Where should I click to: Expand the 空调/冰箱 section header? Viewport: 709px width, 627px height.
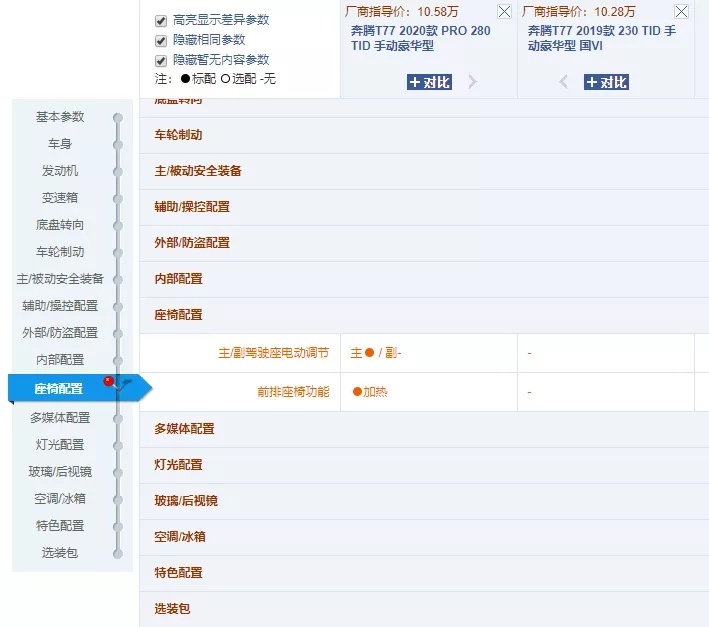(424, 537)
